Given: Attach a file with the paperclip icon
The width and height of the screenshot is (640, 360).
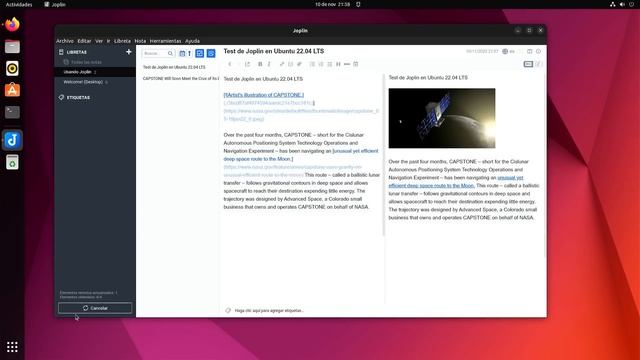Looking at the screenshot, I should 299,64.
